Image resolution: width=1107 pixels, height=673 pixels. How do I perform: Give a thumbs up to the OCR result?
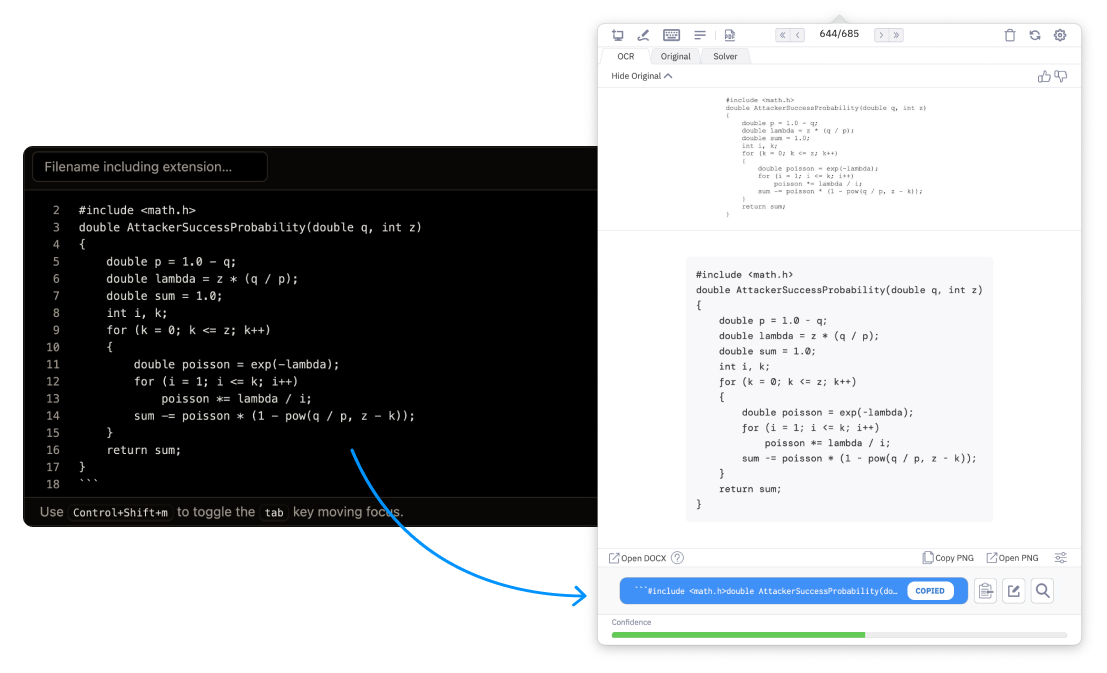[x=1043, y=76]
